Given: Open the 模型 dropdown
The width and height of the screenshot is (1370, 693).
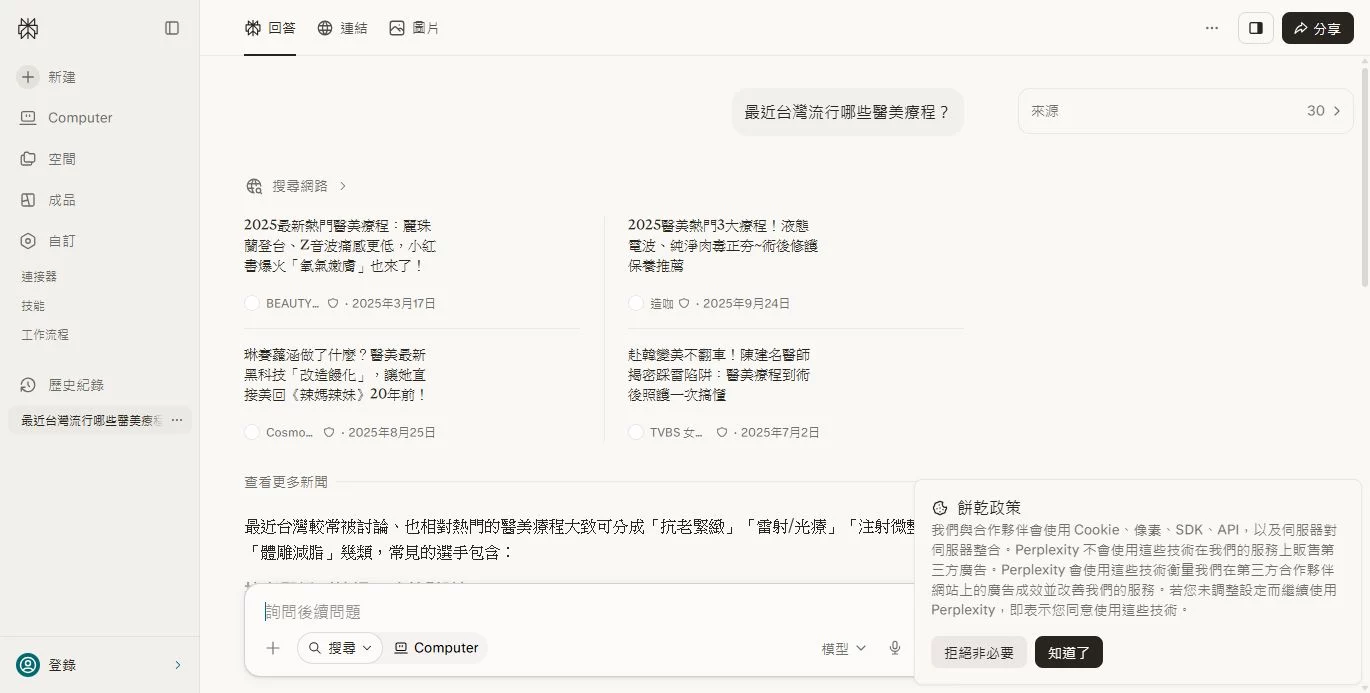Looking at the screenshot, I should (844, 649).
